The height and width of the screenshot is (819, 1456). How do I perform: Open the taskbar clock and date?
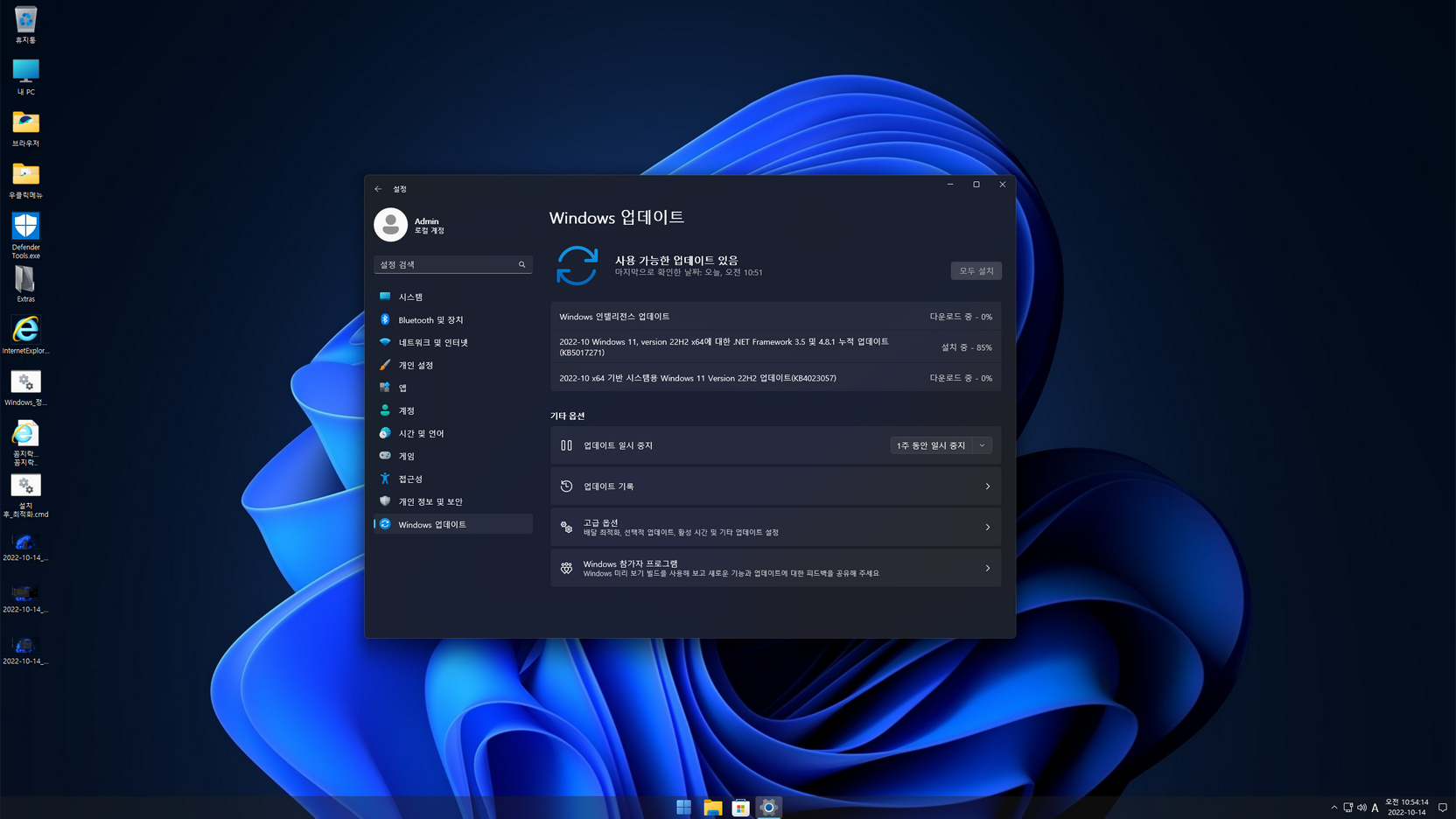pyautogui.click(x=1406, y=807)
